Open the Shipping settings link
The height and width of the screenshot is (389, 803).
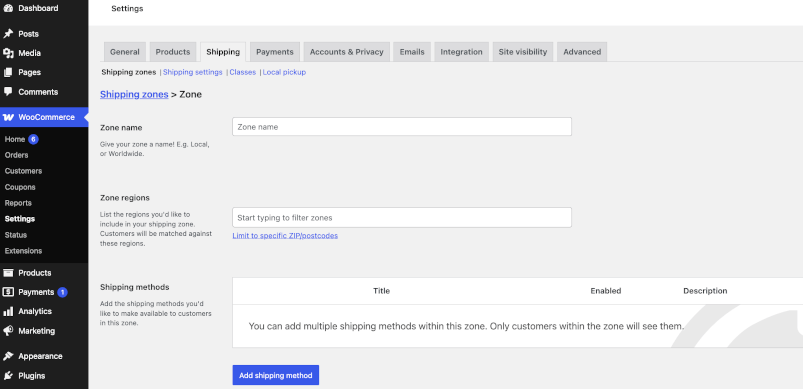pyautogui.click(x=193, y=72)
